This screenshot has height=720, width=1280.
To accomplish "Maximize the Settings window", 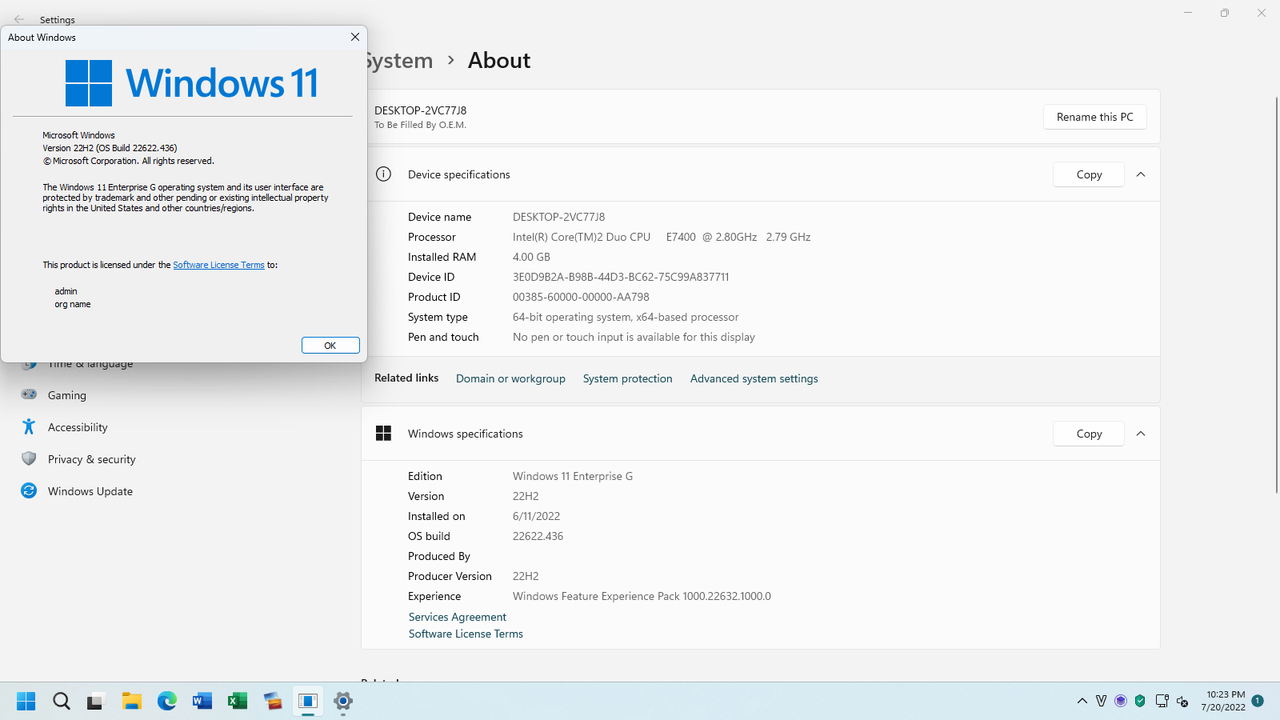I will coord(1224,13).
